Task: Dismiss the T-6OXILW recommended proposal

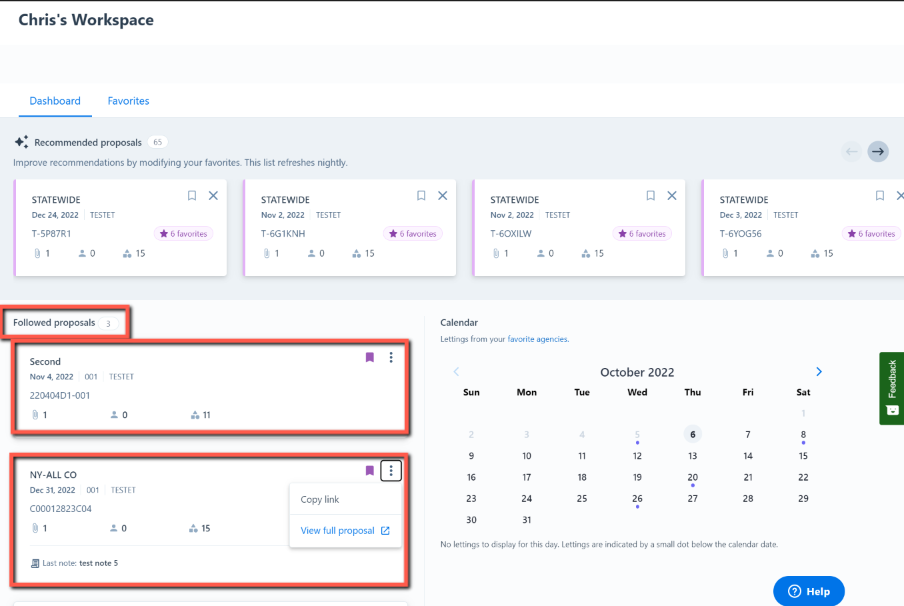Action: [672, 196]
